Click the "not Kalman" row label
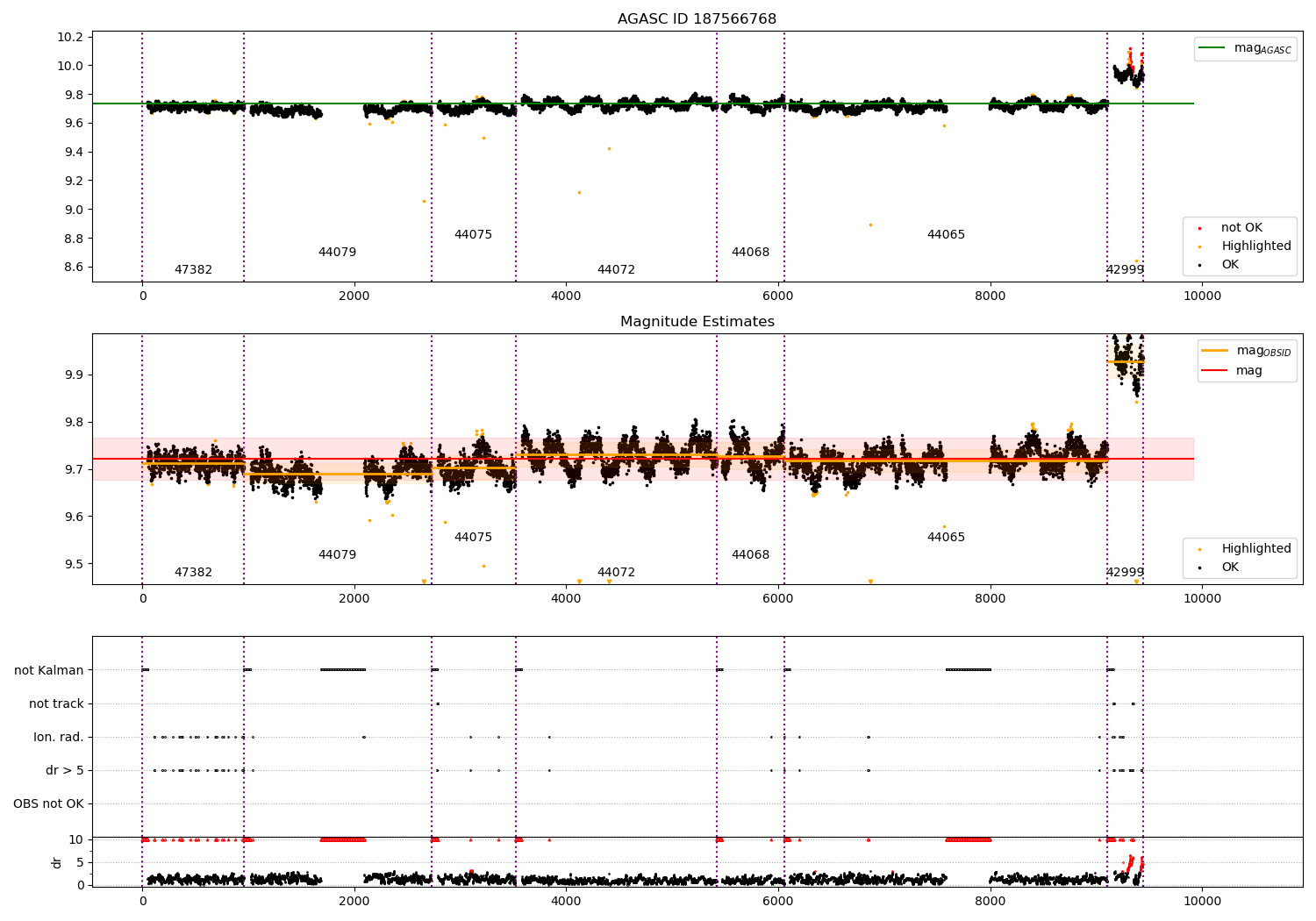This screenshot has width=1316, height=921. [49, 671]
